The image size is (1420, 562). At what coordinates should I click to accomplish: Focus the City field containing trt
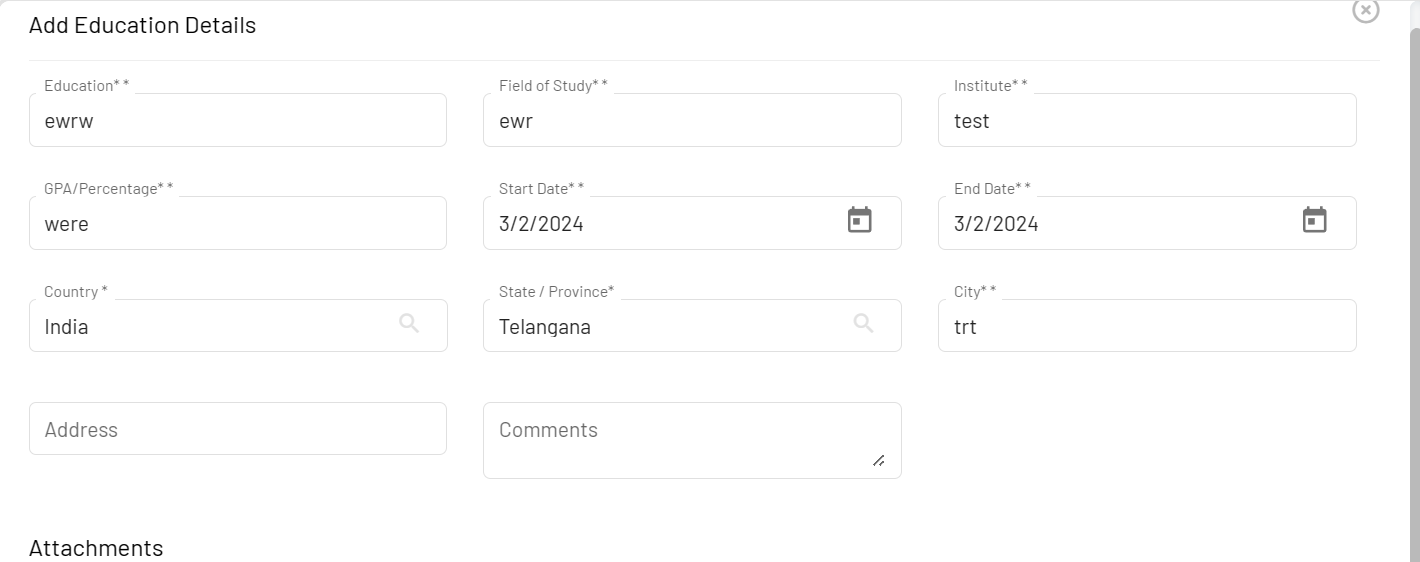[x=1146, y=326]
